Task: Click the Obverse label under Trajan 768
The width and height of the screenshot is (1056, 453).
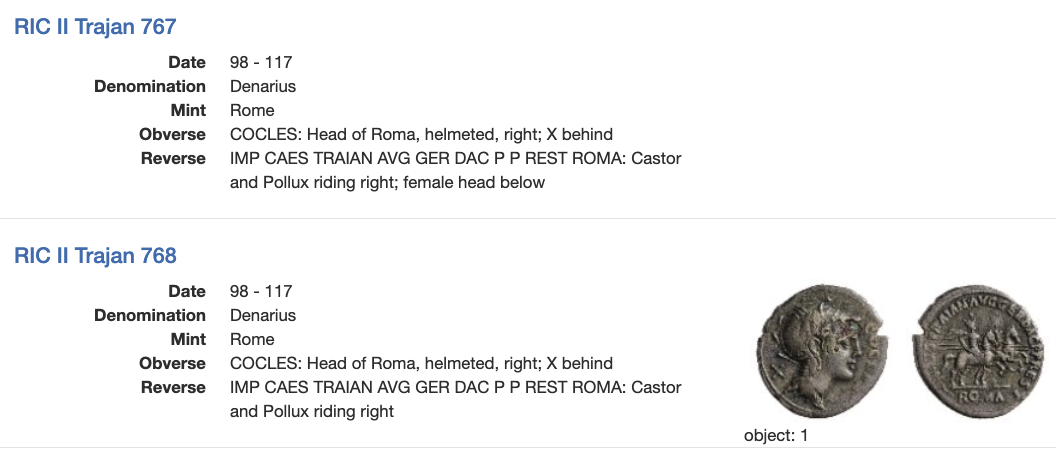Action: (172, 363)
